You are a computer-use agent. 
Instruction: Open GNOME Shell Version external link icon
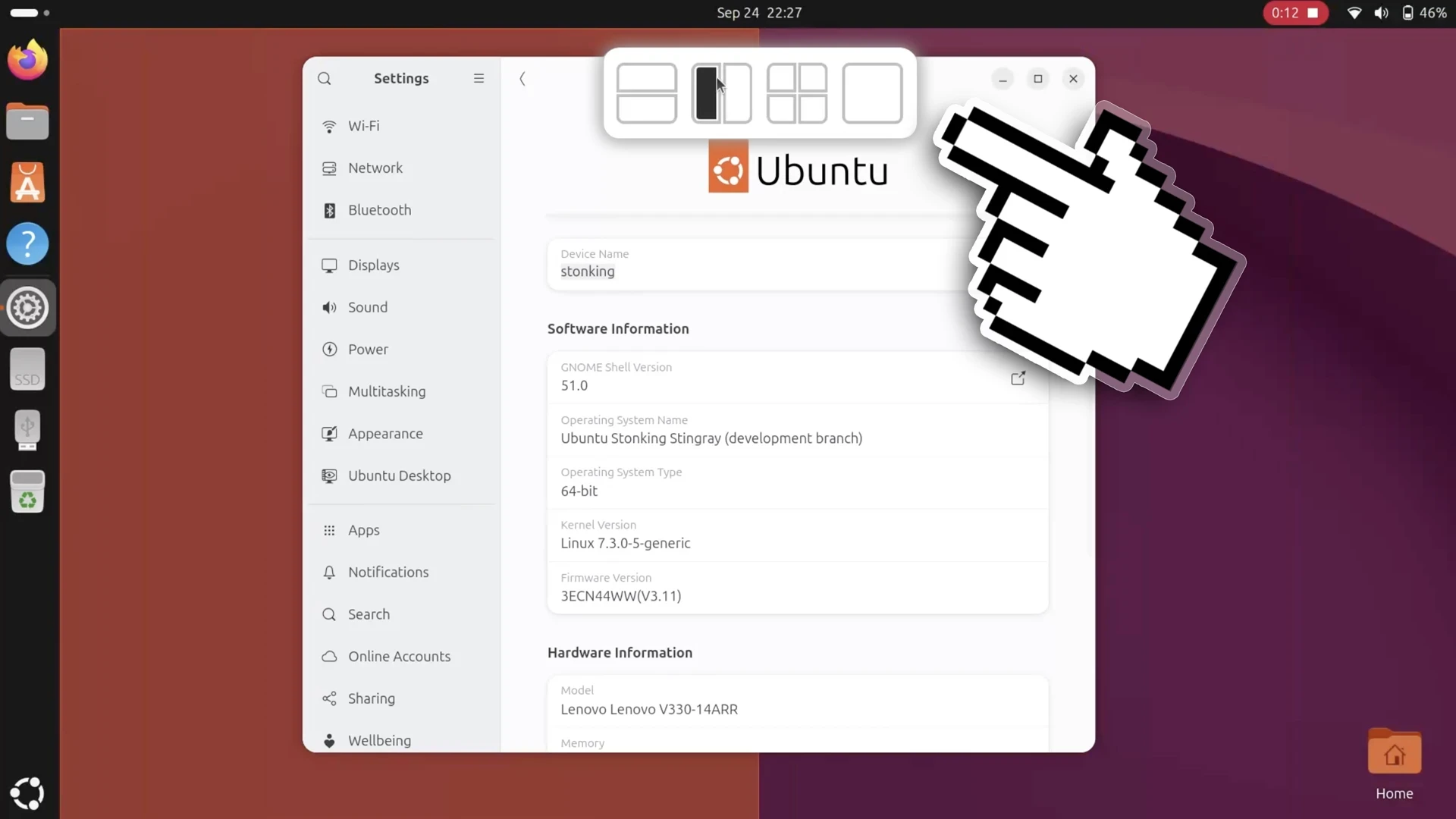[x=1018, y=378]
